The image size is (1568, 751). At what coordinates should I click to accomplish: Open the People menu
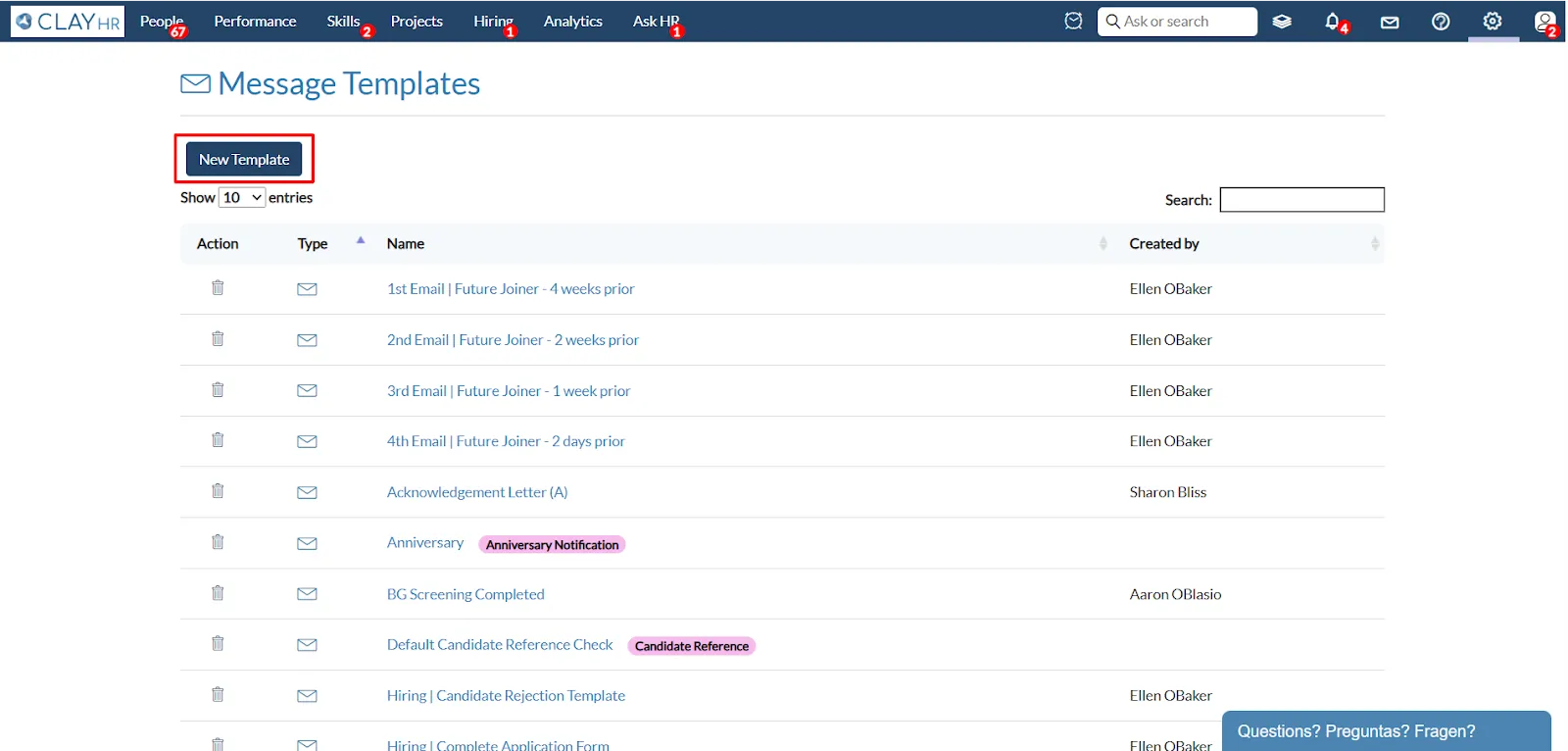coord(162,22)
